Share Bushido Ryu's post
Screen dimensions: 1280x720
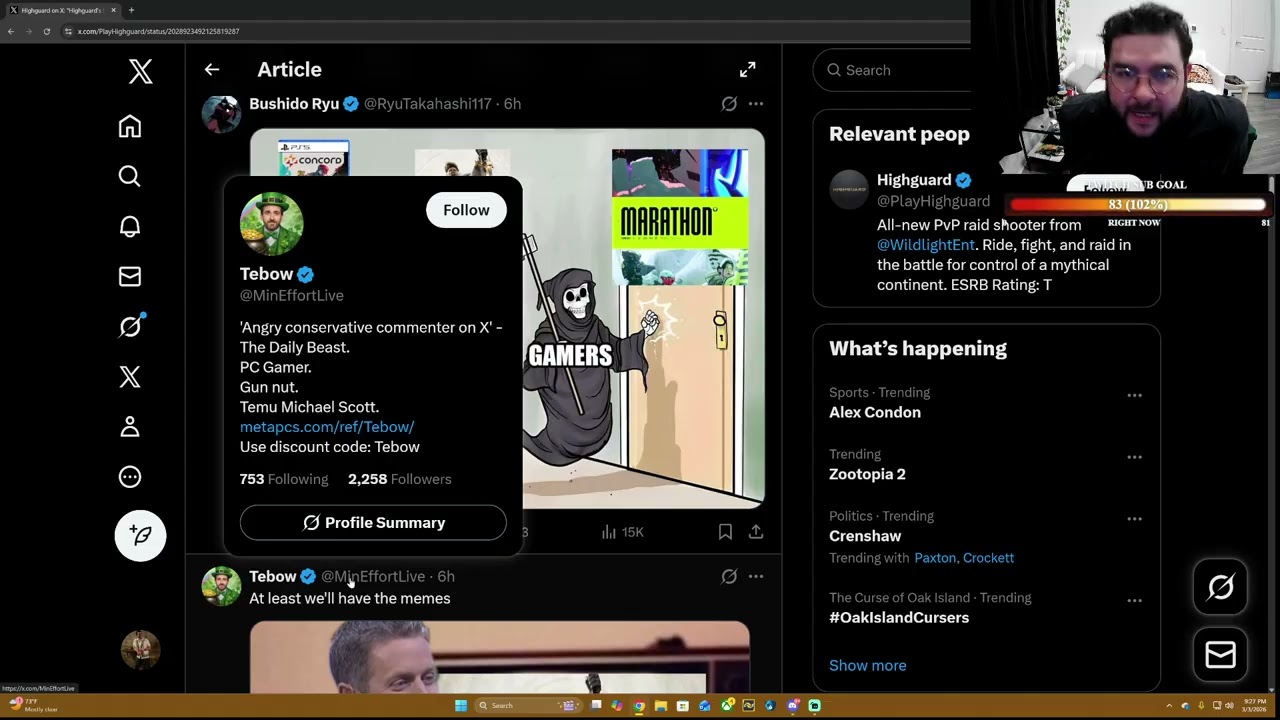point(756,532)
